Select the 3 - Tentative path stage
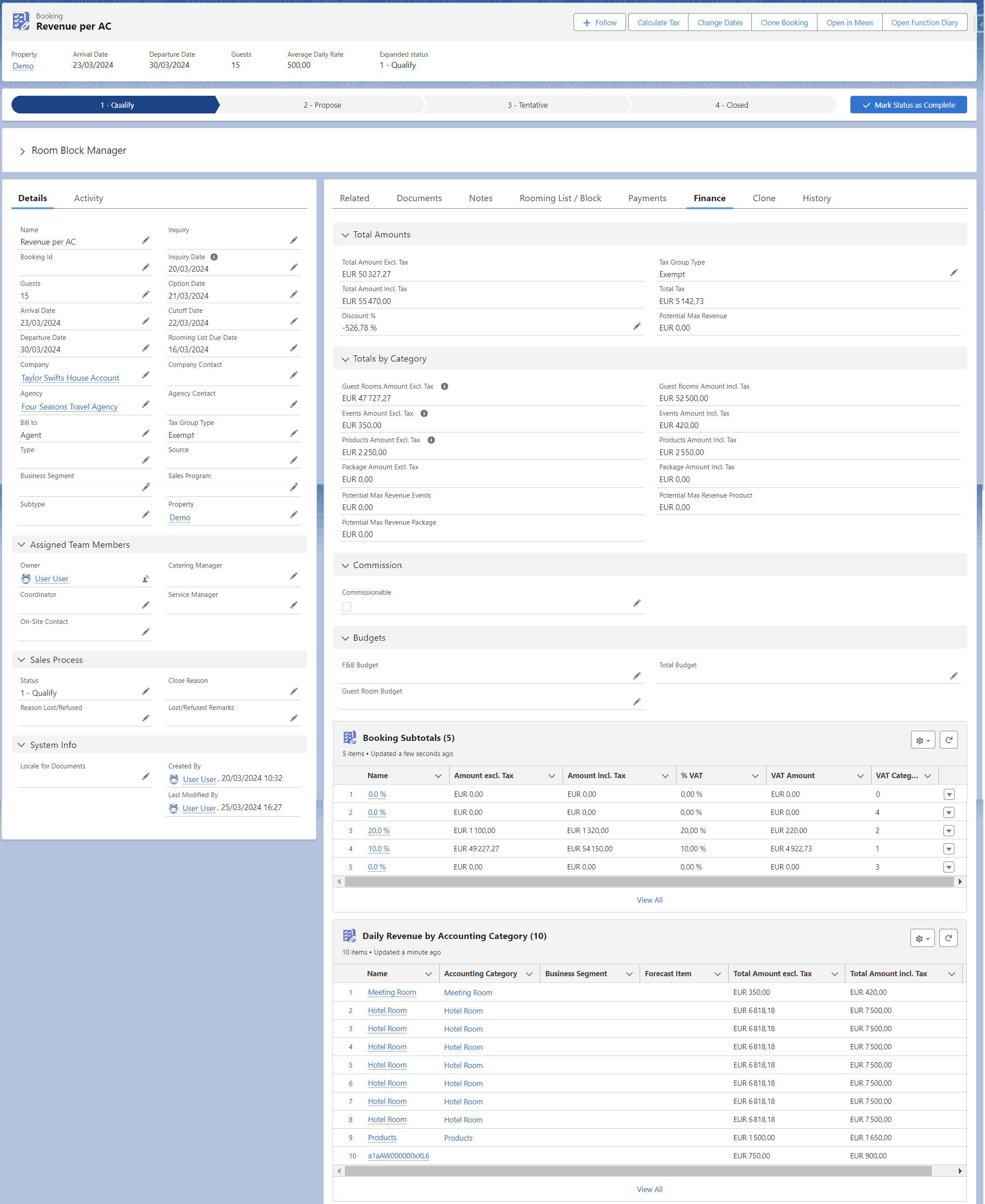This screenshot has height=1204, width=985. coord(527,105)
